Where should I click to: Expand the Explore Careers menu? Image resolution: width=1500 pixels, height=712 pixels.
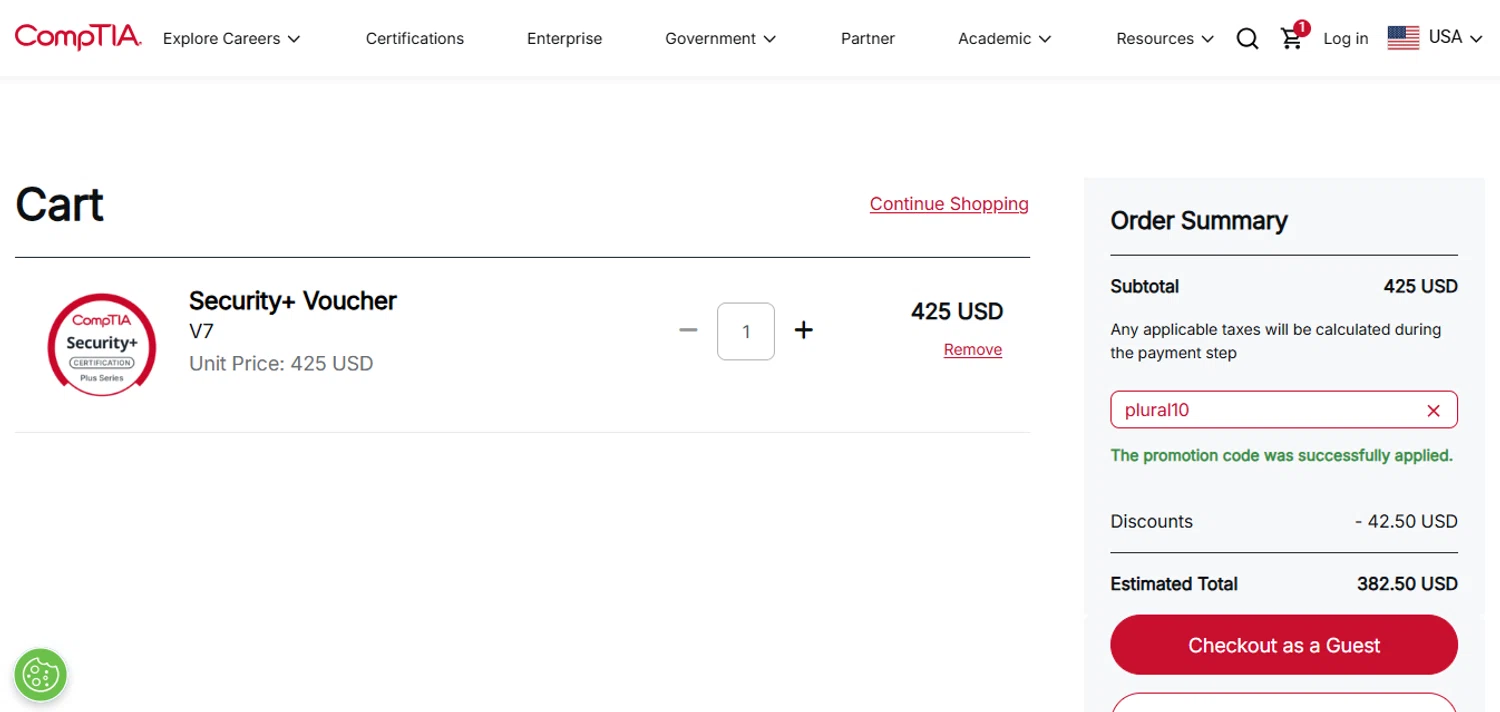click(x=231, y=39)
